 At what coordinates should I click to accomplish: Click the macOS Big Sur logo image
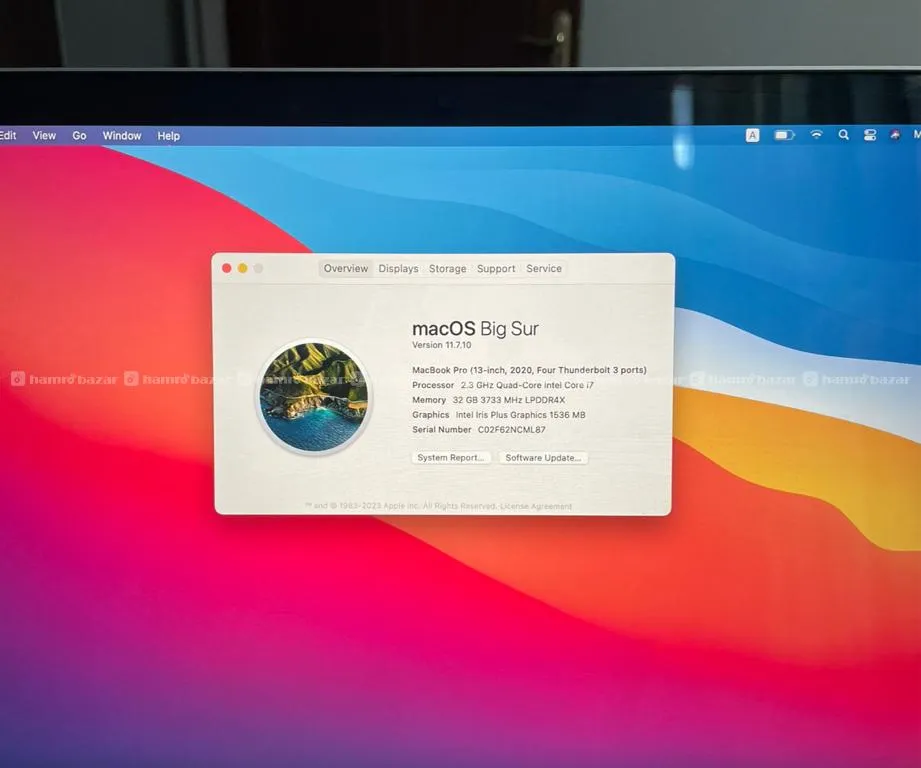(x=313, y=397)
